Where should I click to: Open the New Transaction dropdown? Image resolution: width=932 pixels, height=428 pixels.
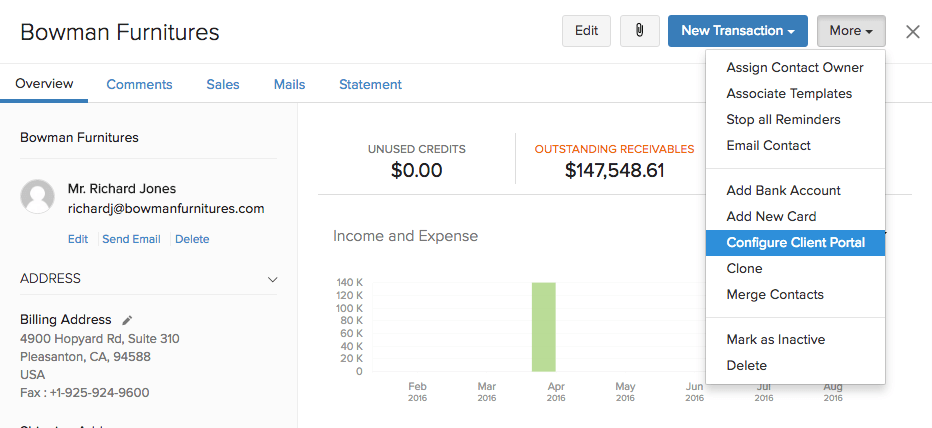(x=738, y=31)
